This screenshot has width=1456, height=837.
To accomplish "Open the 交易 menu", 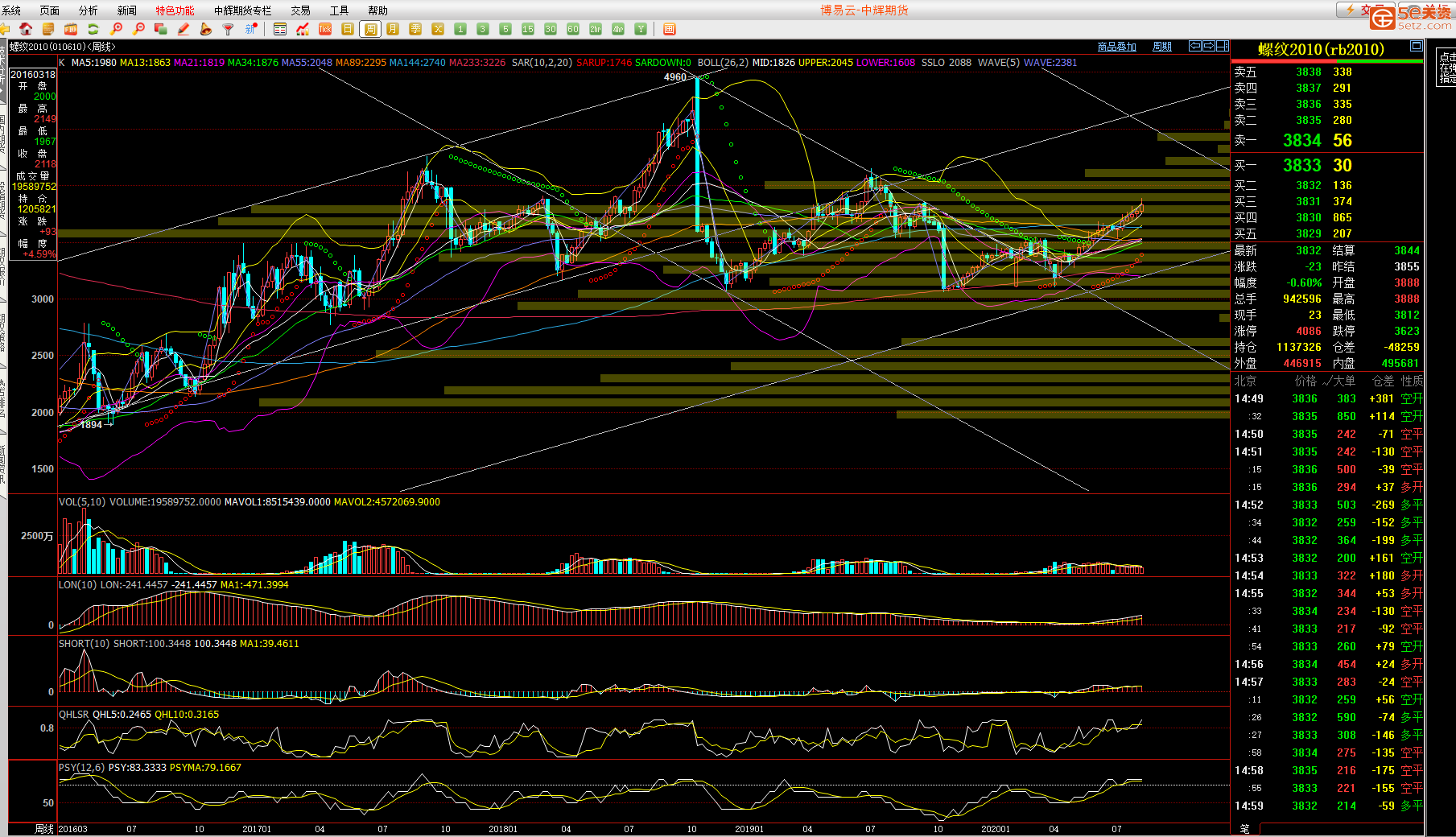I will (301, 10).
